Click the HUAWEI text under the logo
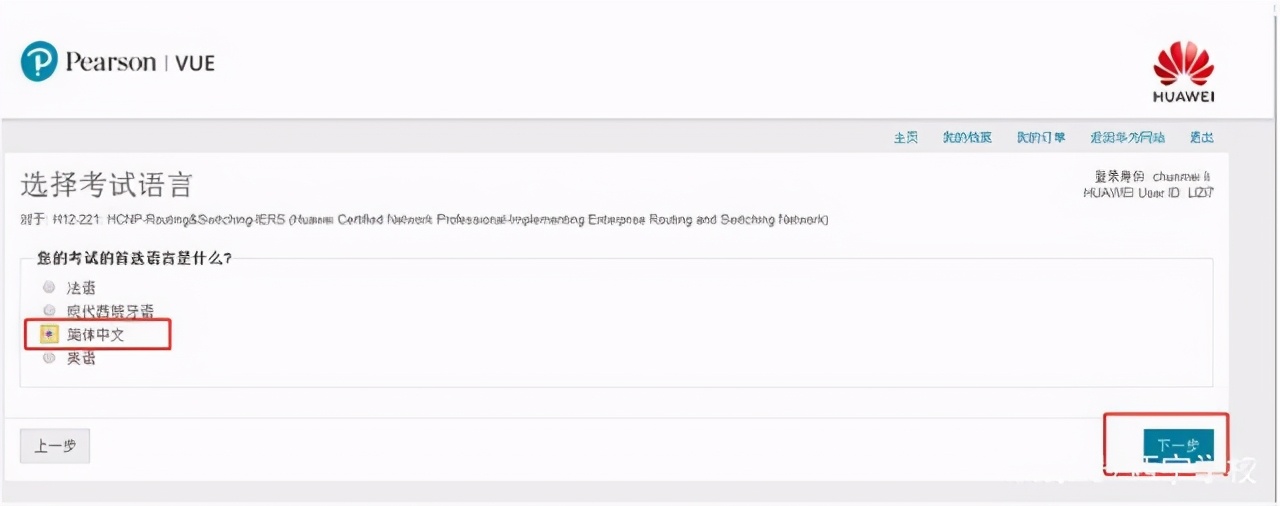This screenshot has width=1280, height=506. (x=1183, y=97)
